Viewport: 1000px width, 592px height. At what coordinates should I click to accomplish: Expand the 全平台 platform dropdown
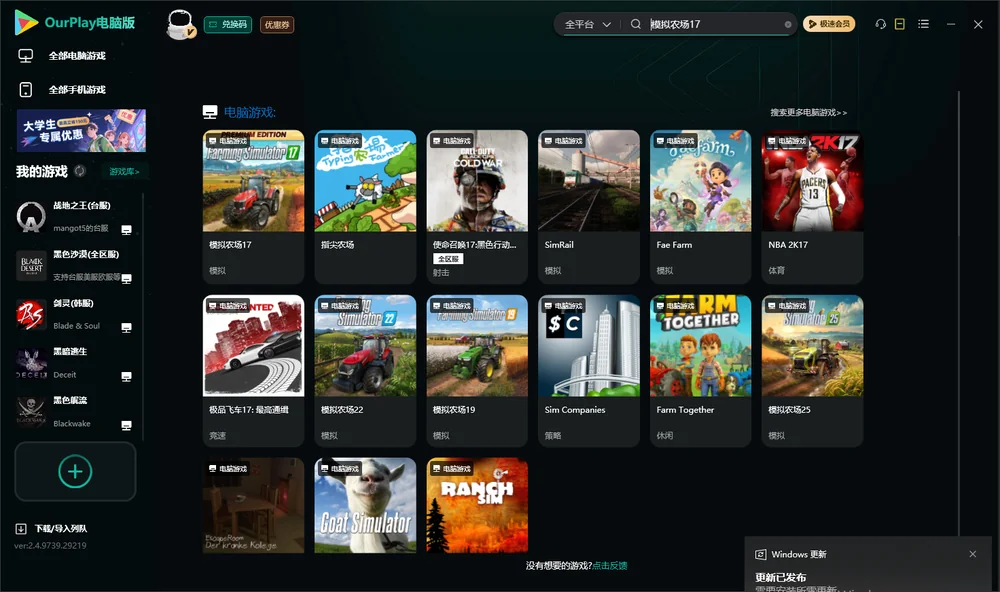[x=587, y=24]
